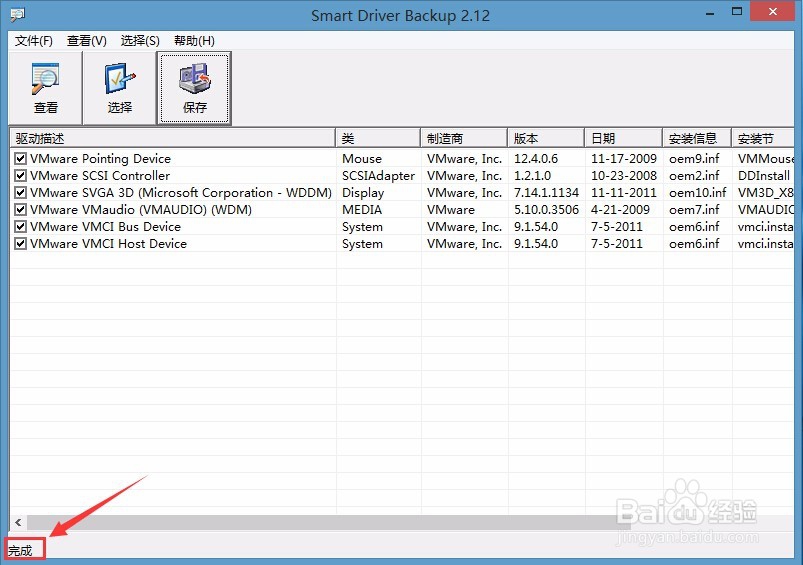
Task: Click the Mouse class cell
Action: (362, 158)
